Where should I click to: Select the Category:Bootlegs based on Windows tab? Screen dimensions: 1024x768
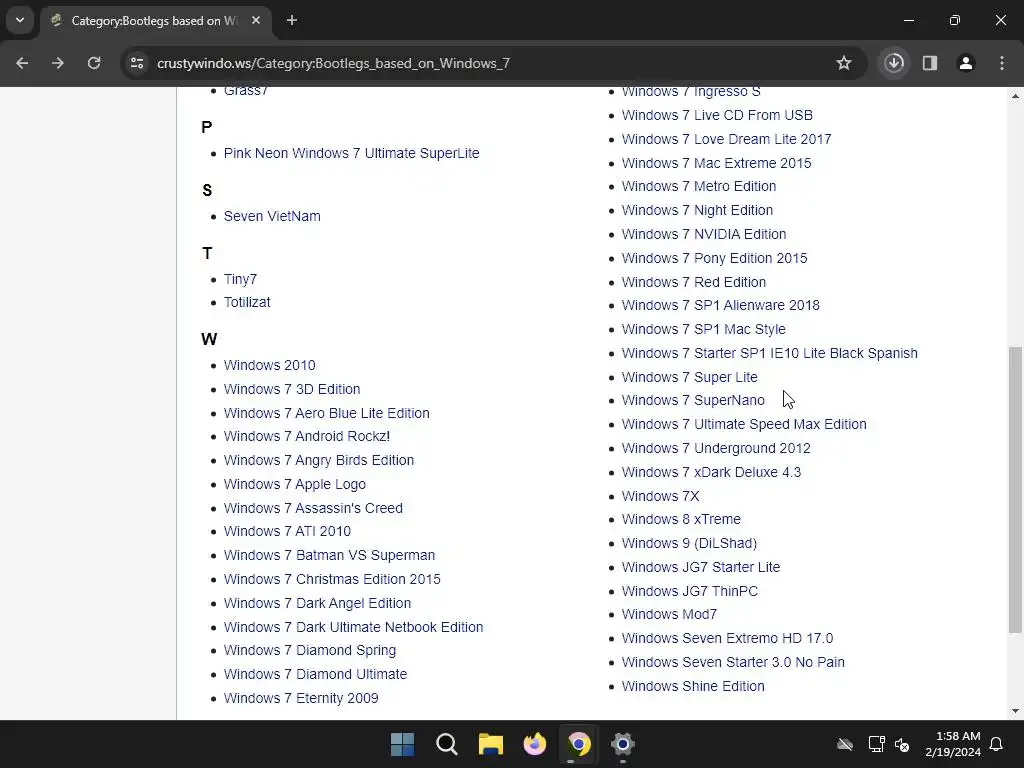point(155,21)
